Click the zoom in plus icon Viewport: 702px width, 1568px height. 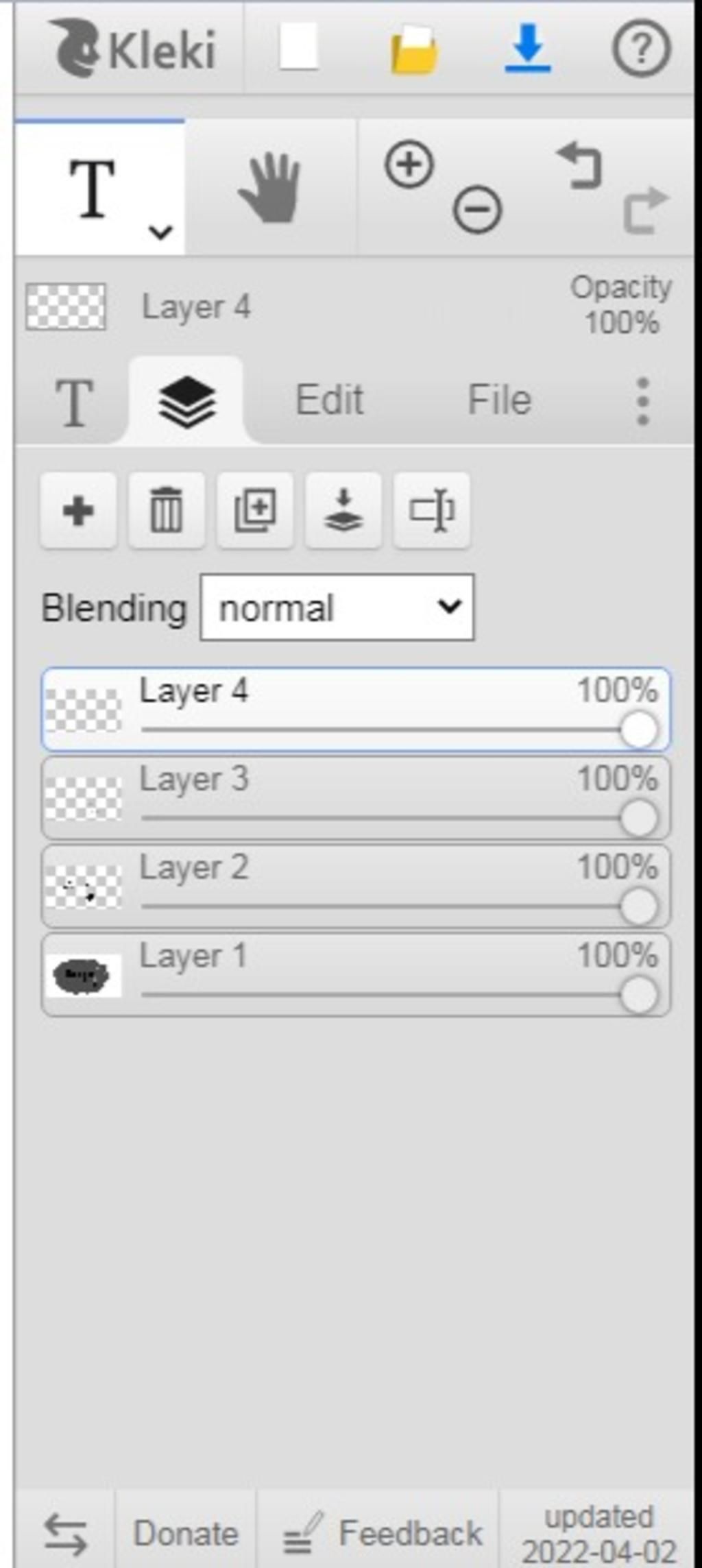point(409,165)
